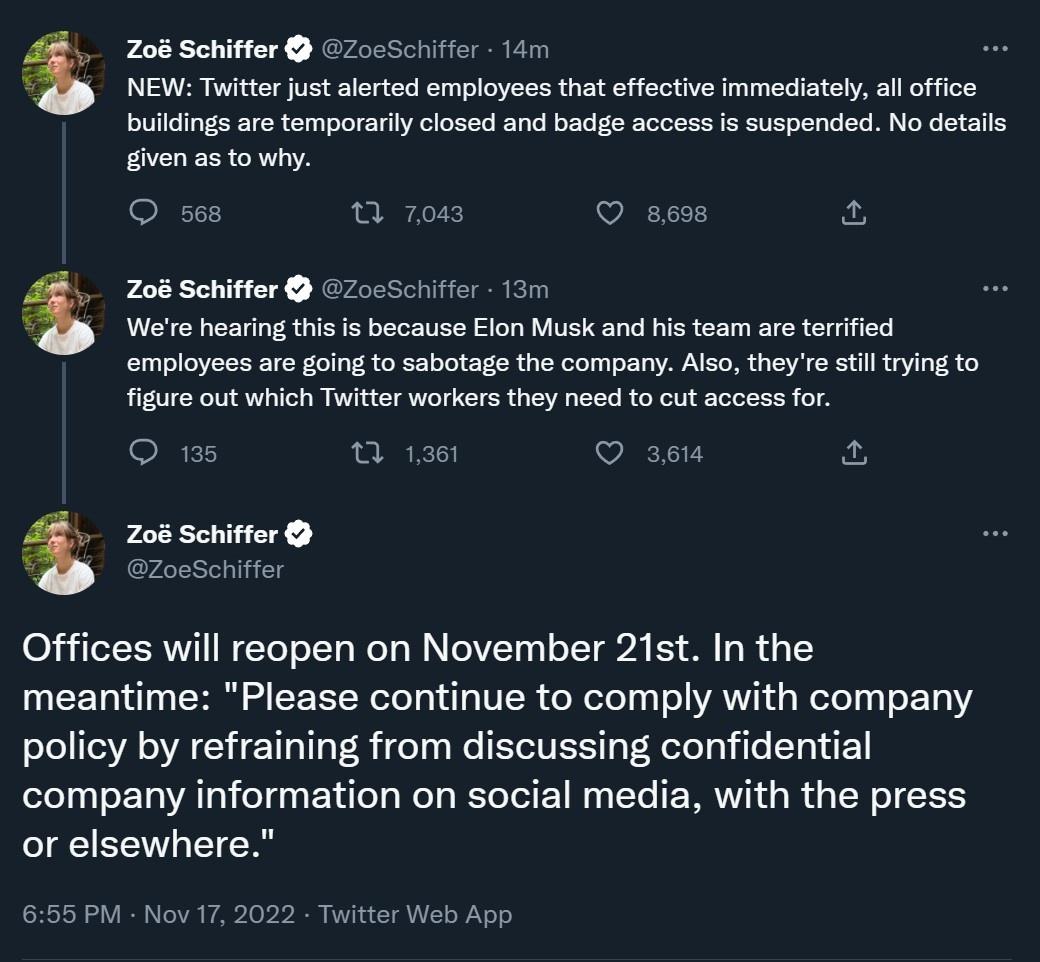This screenshot has height=962, width=1040.
Task: Reply to the 14m office closure tweet
Action: click(x=146, y=213)
